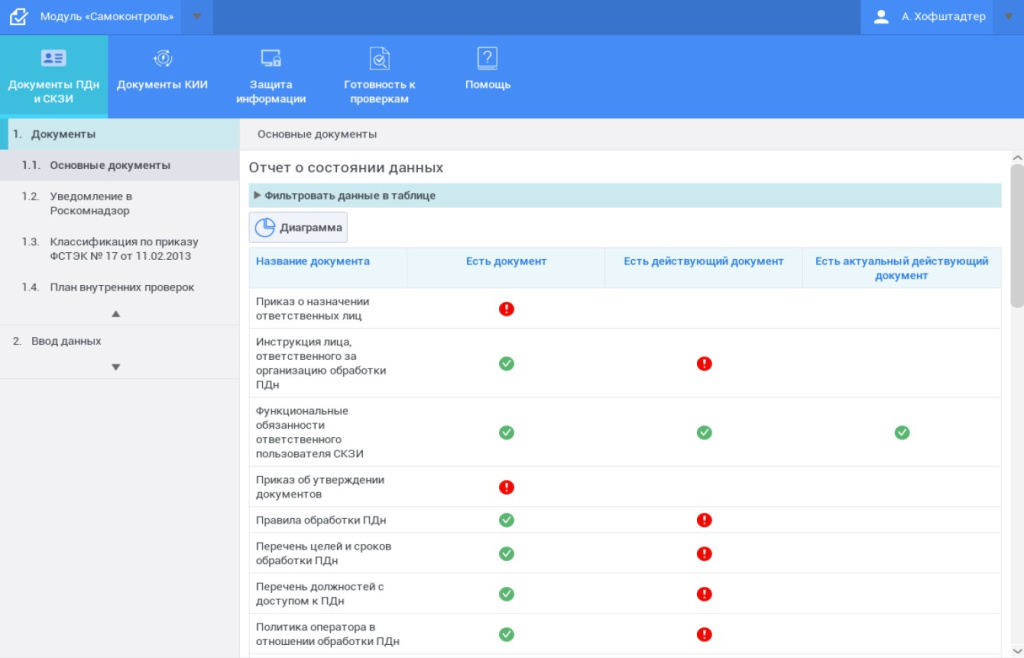Click green check in актуальный действующий документ column
The width and height of the screenshot is (1024, 658).
pyautogui.click(x=902, y=432)
